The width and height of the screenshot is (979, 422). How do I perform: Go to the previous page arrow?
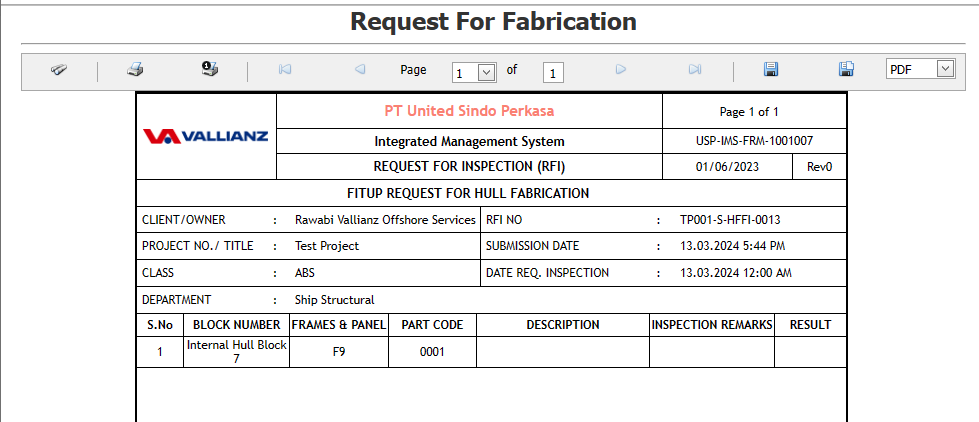pyautogui.click(x=360, y=70)
